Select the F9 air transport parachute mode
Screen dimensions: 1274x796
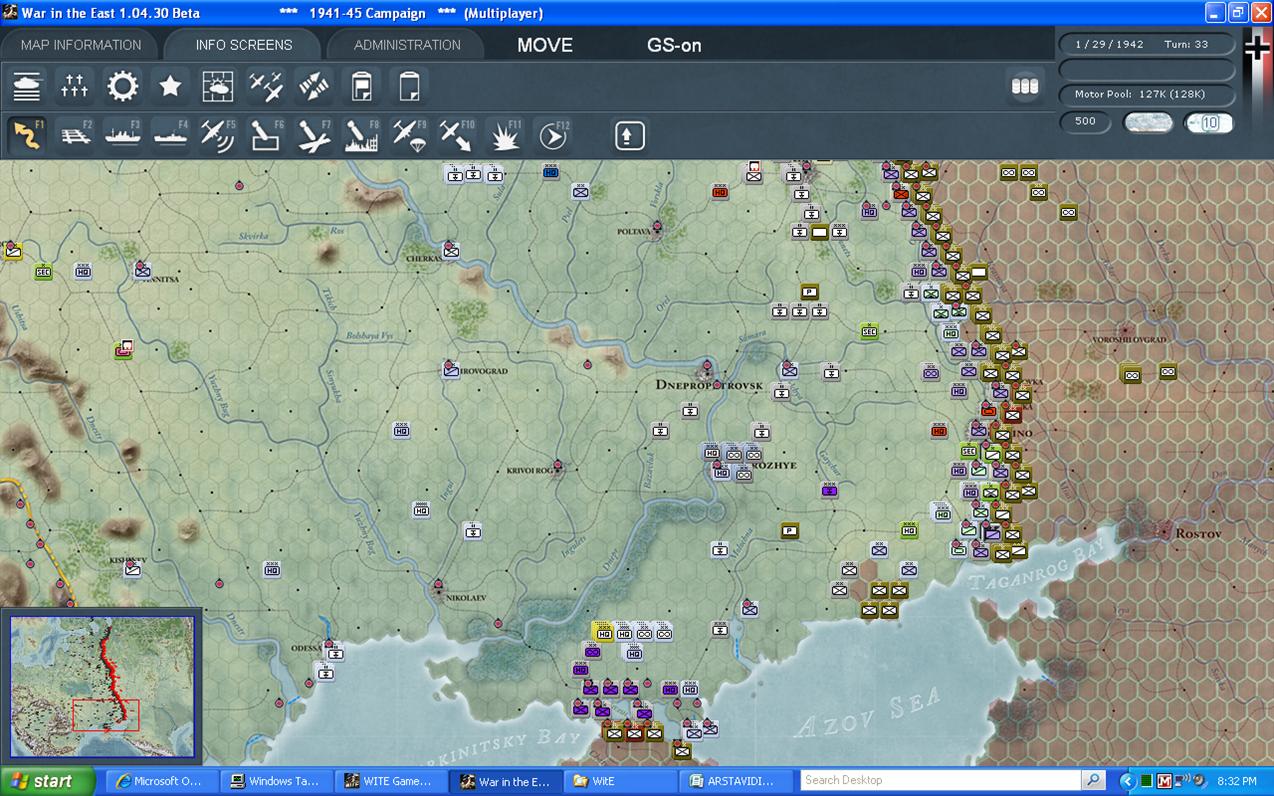click(x=409, y=135)
